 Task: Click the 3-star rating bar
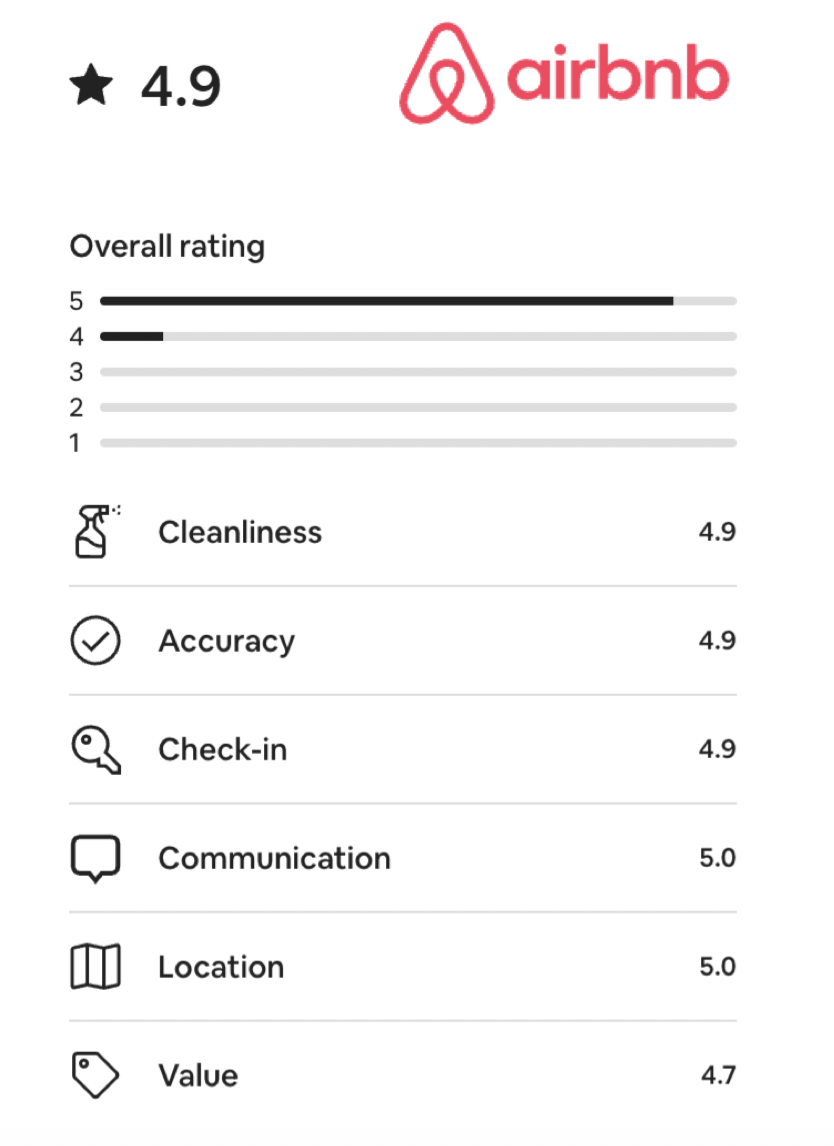418,372
